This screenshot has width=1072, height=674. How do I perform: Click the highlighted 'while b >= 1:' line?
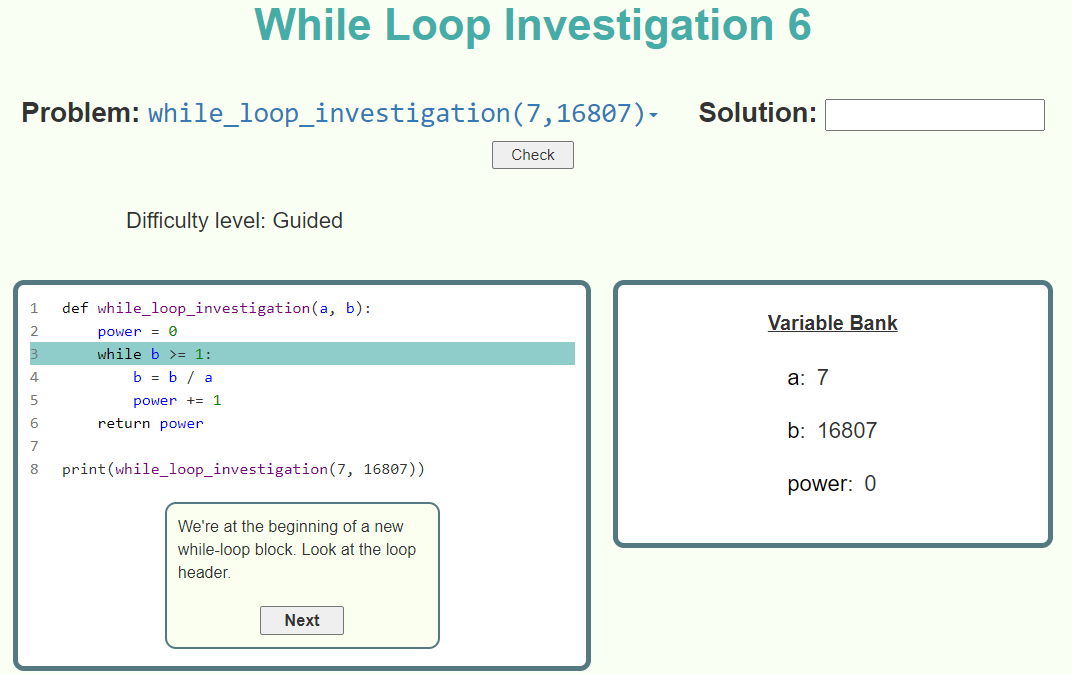155,354
